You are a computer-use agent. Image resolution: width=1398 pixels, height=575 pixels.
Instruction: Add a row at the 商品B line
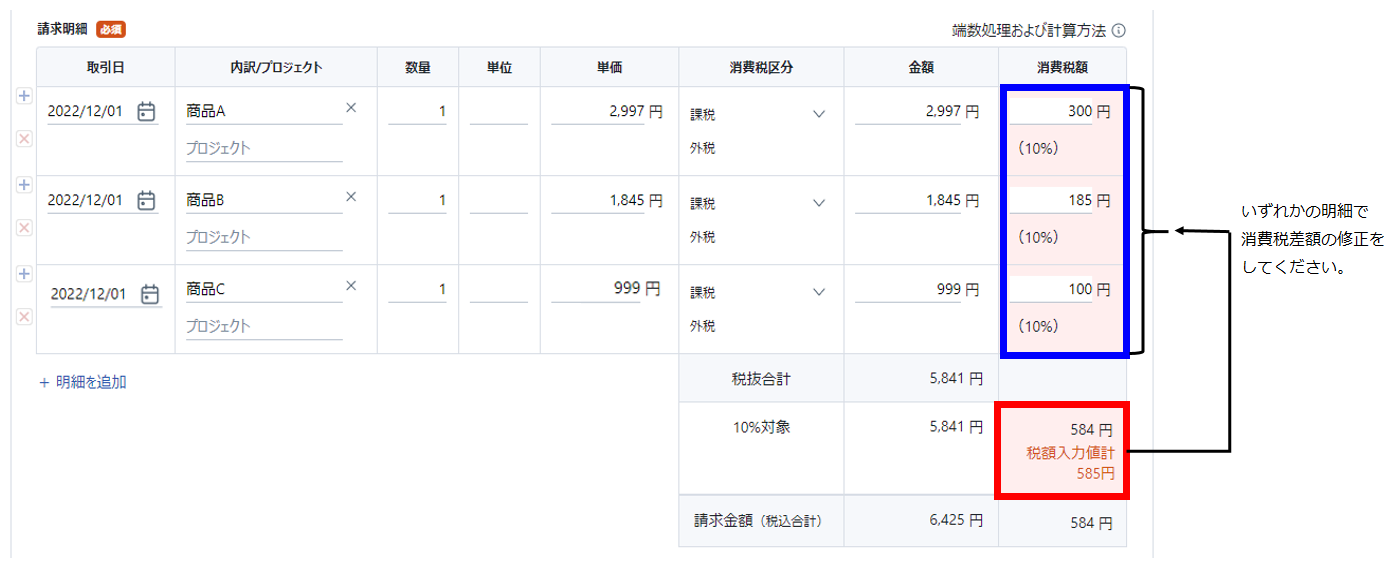point(25,185)
